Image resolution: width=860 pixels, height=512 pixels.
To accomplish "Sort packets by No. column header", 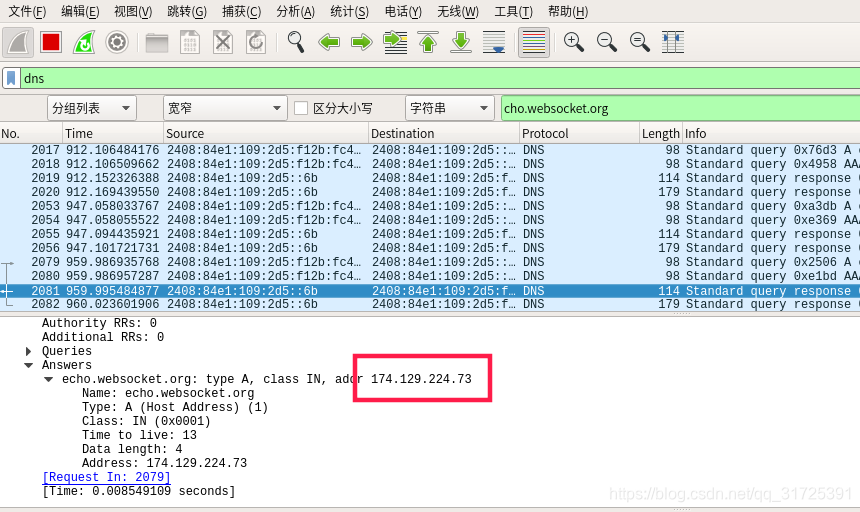I will click(31, 133).
